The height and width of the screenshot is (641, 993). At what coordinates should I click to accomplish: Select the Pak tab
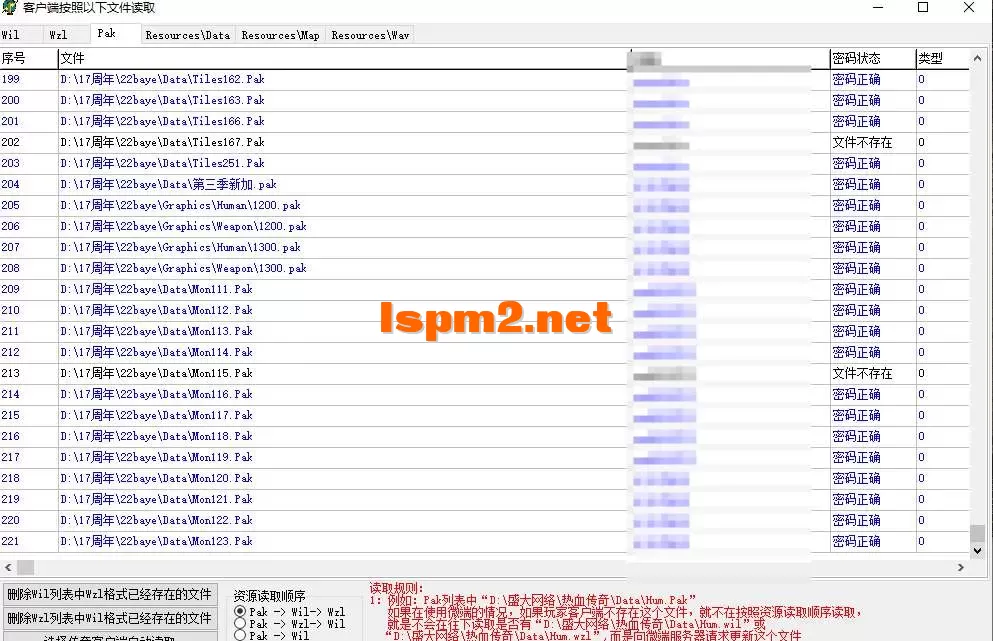click(x=106, y=34)
